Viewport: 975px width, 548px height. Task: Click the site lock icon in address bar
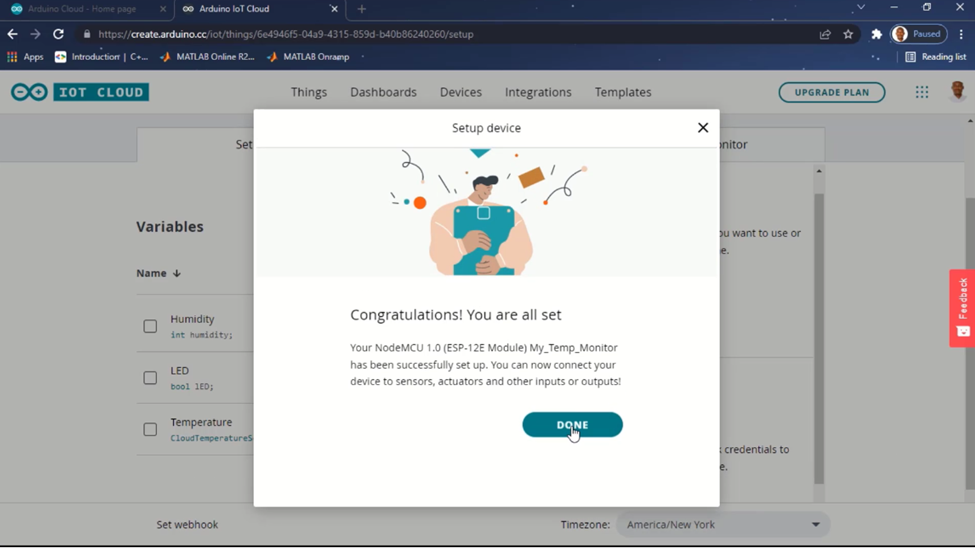click(x=86, y=34)
